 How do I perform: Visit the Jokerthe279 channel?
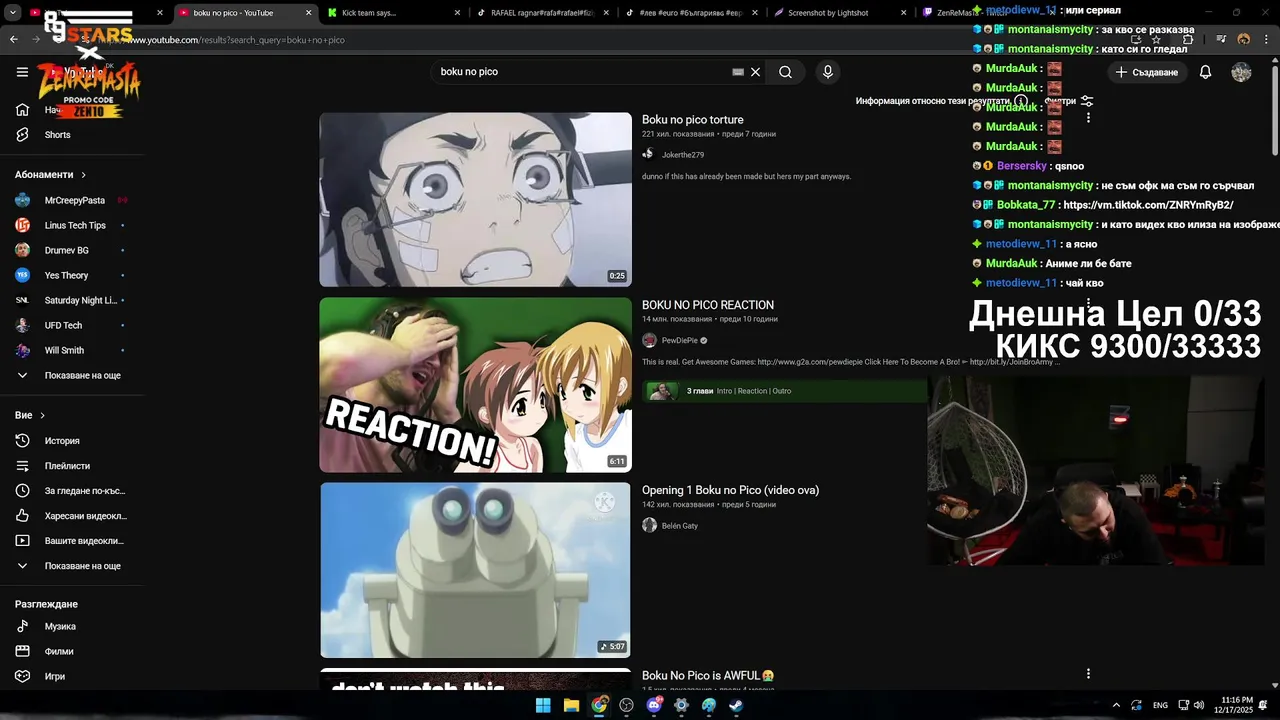tap(683, 155)
